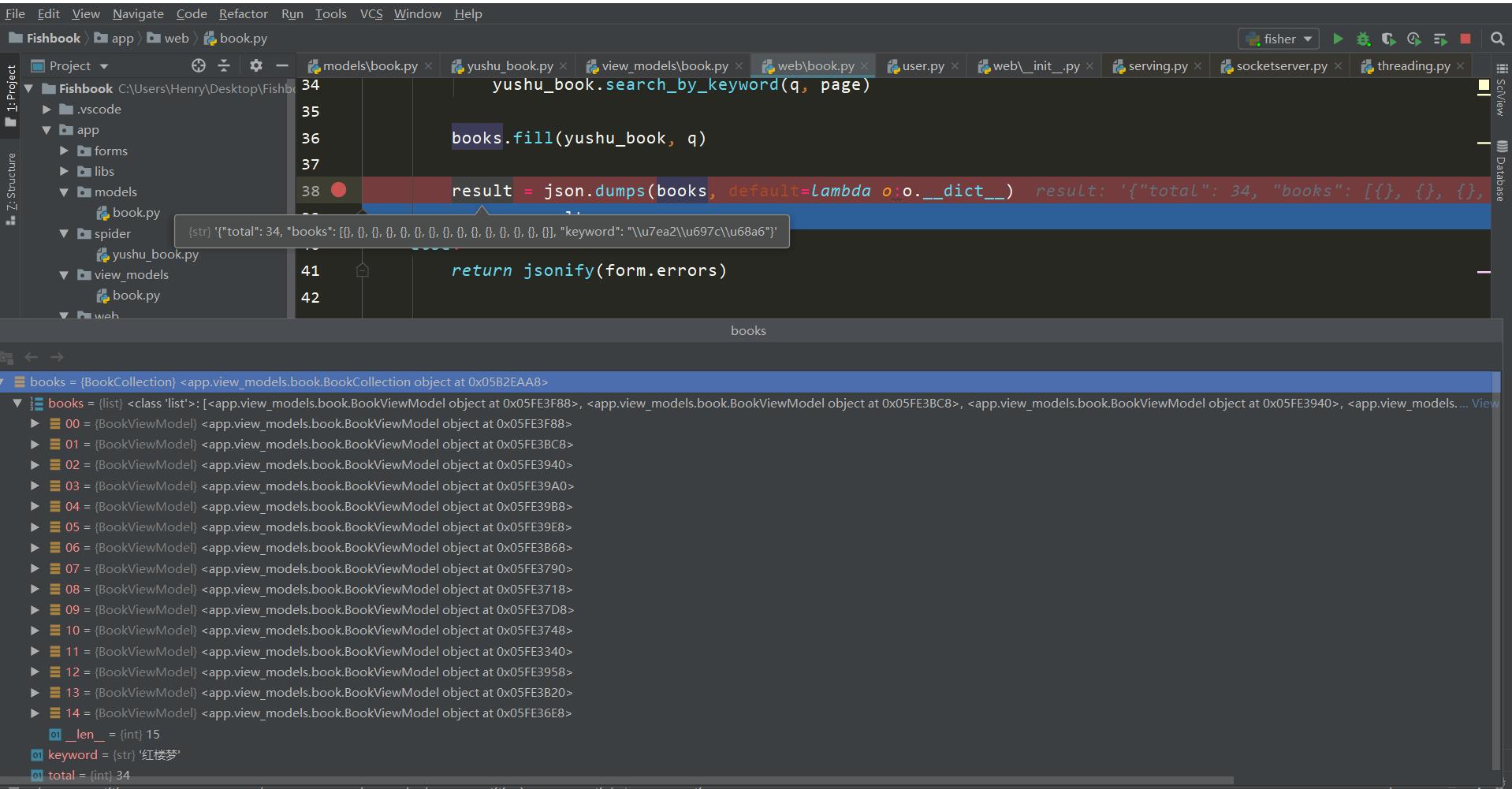Expand the libs folder
Viewport: 1512px width, 789px height.
pos(64,171)
